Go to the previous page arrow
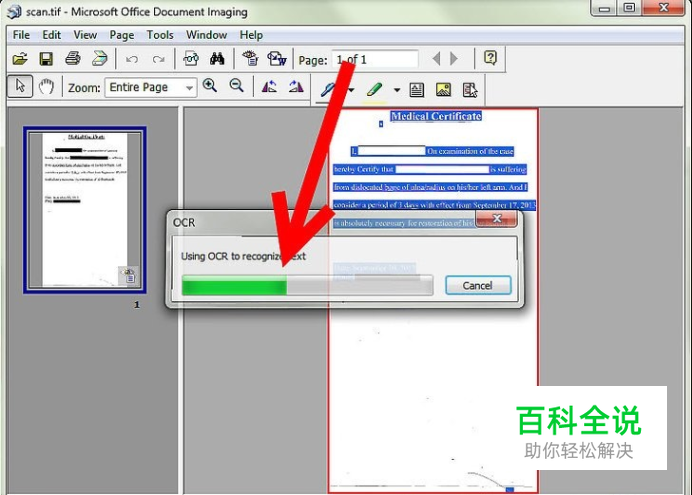692x495 pixels. coord(436,58)
